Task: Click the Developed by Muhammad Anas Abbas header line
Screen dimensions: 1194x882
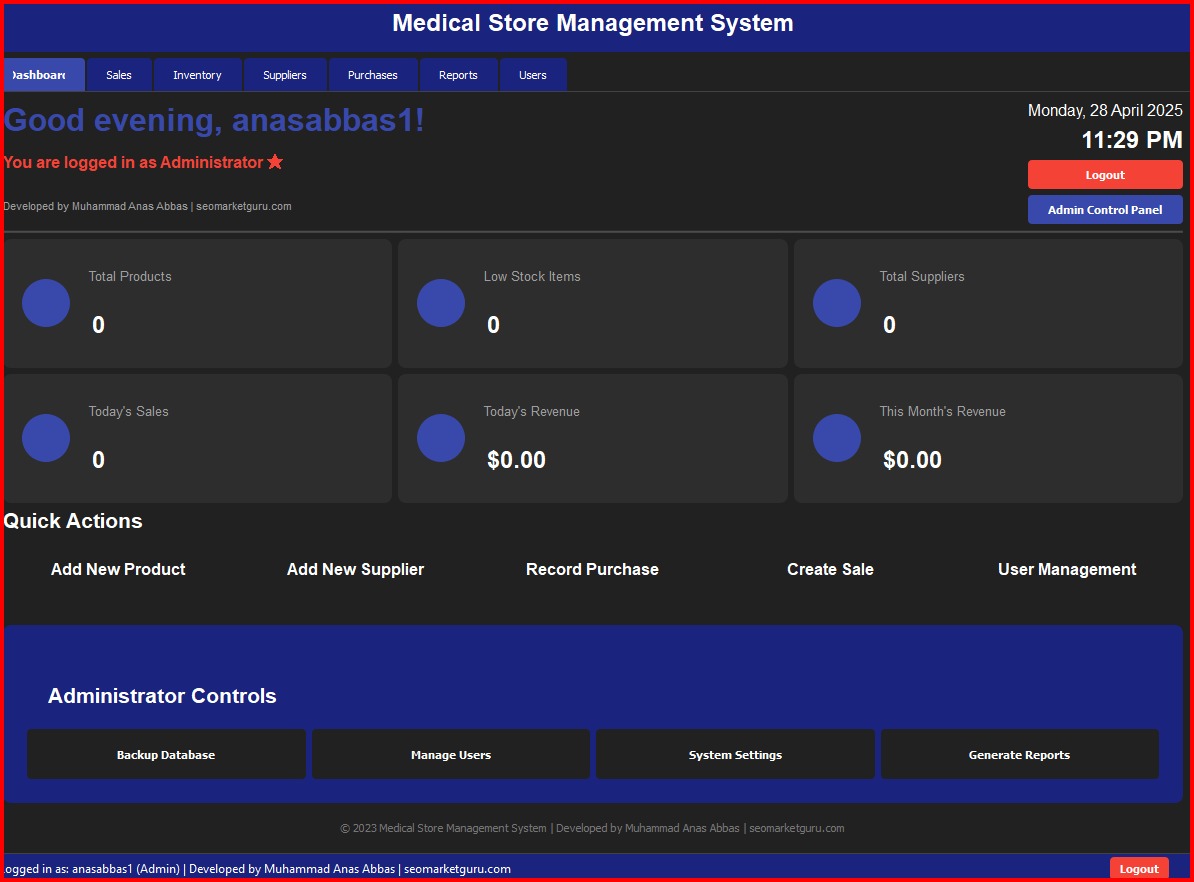Action: [x=148, y=206]
